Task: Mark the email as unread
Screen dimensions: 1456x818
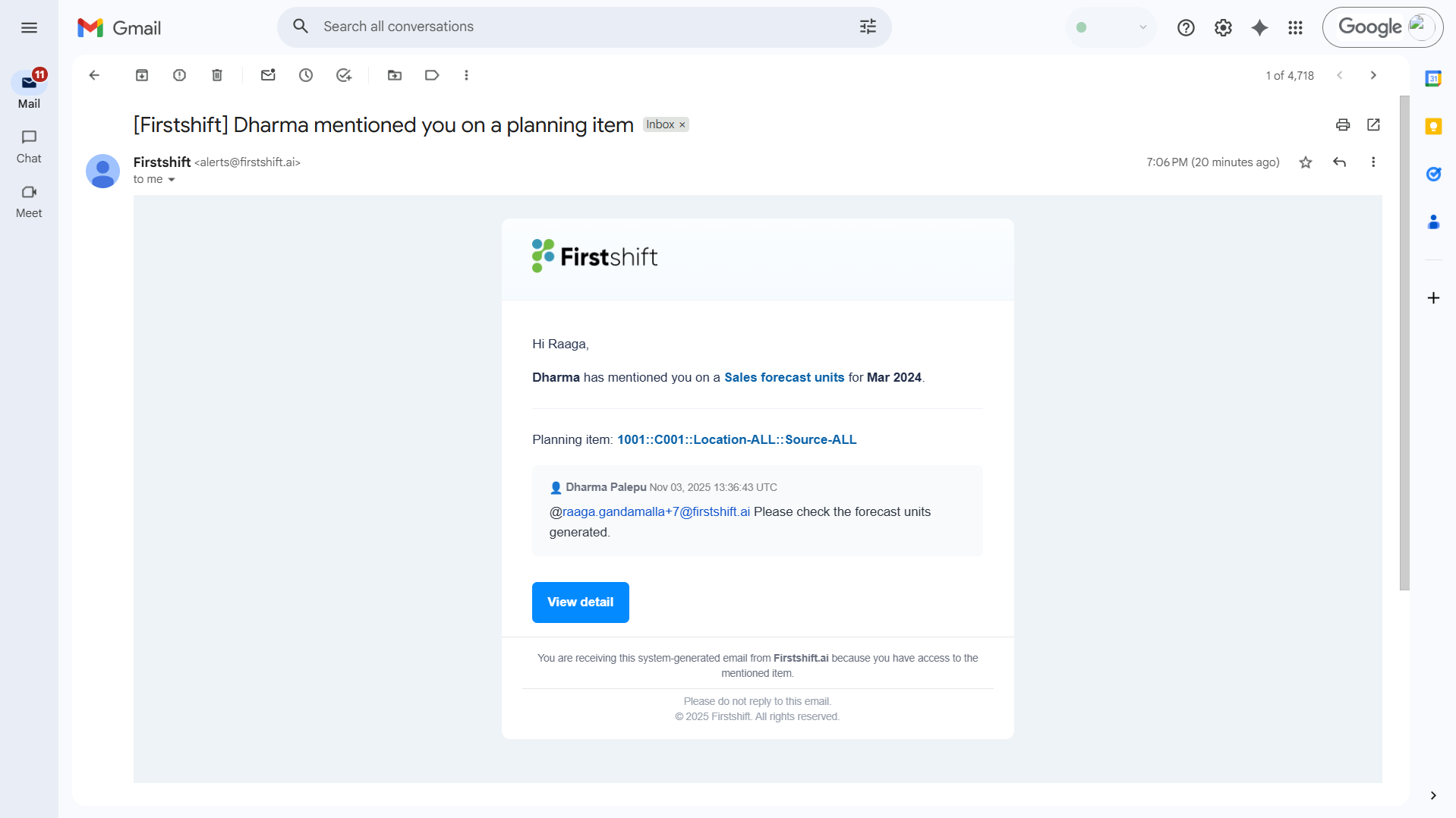Action: click(x=268, y=75)
